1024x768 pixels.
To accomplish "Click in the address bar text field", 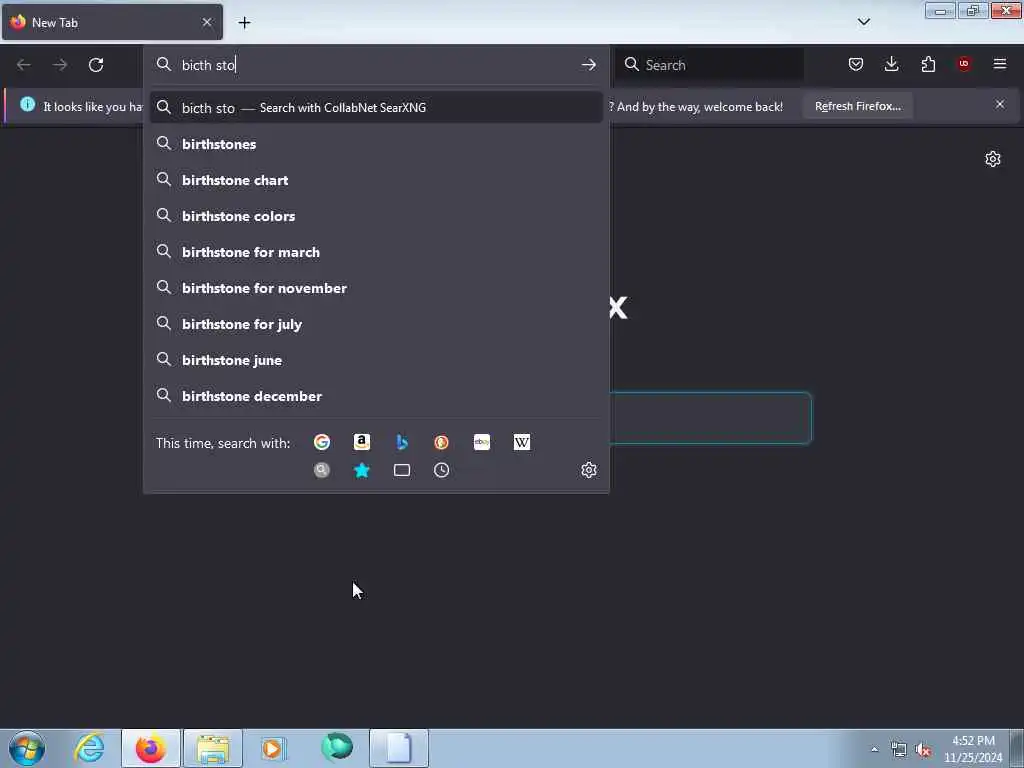I will pos(376,65).
